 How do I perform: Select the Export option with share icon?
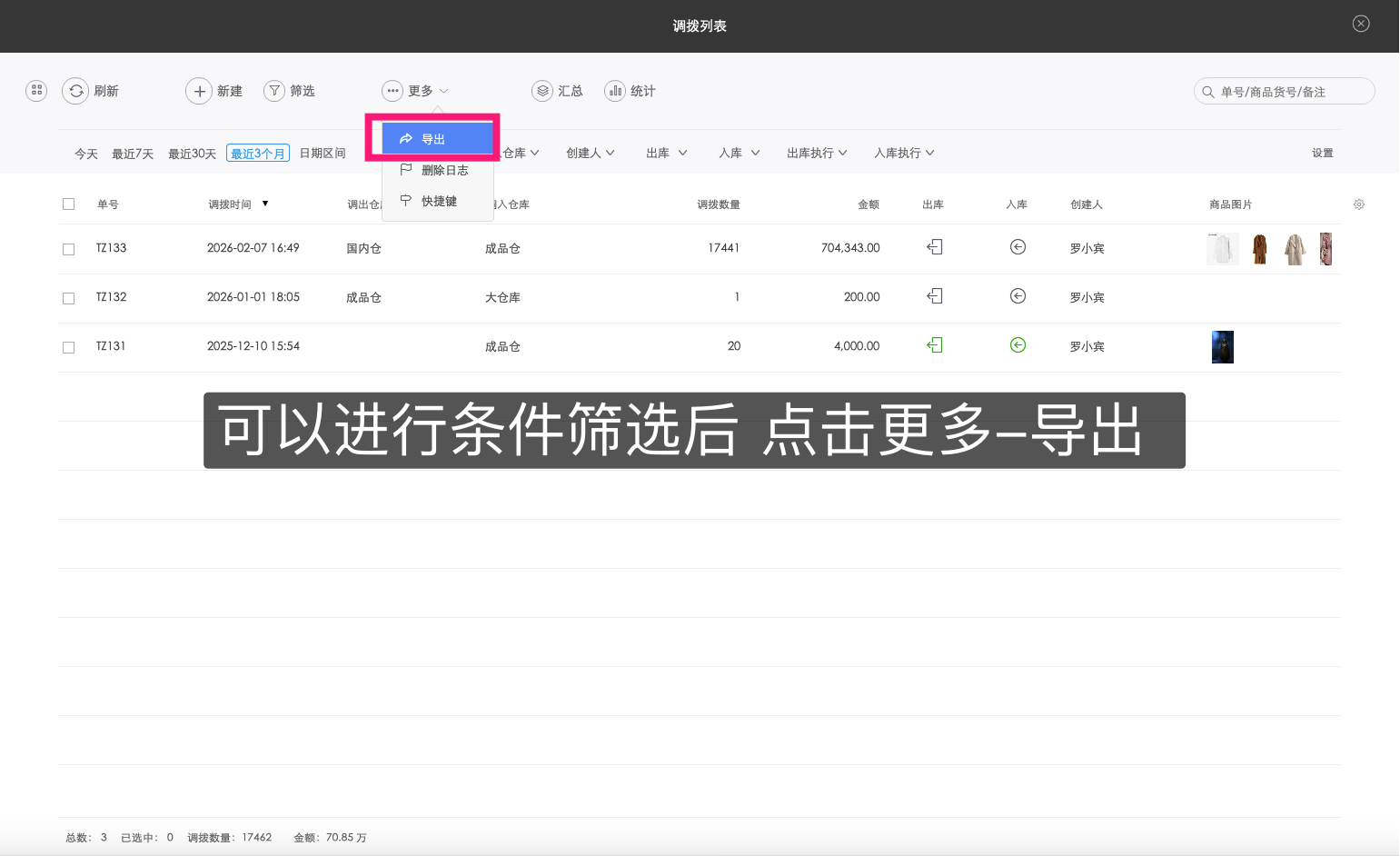pyautogui.click(x=435, y=137)
